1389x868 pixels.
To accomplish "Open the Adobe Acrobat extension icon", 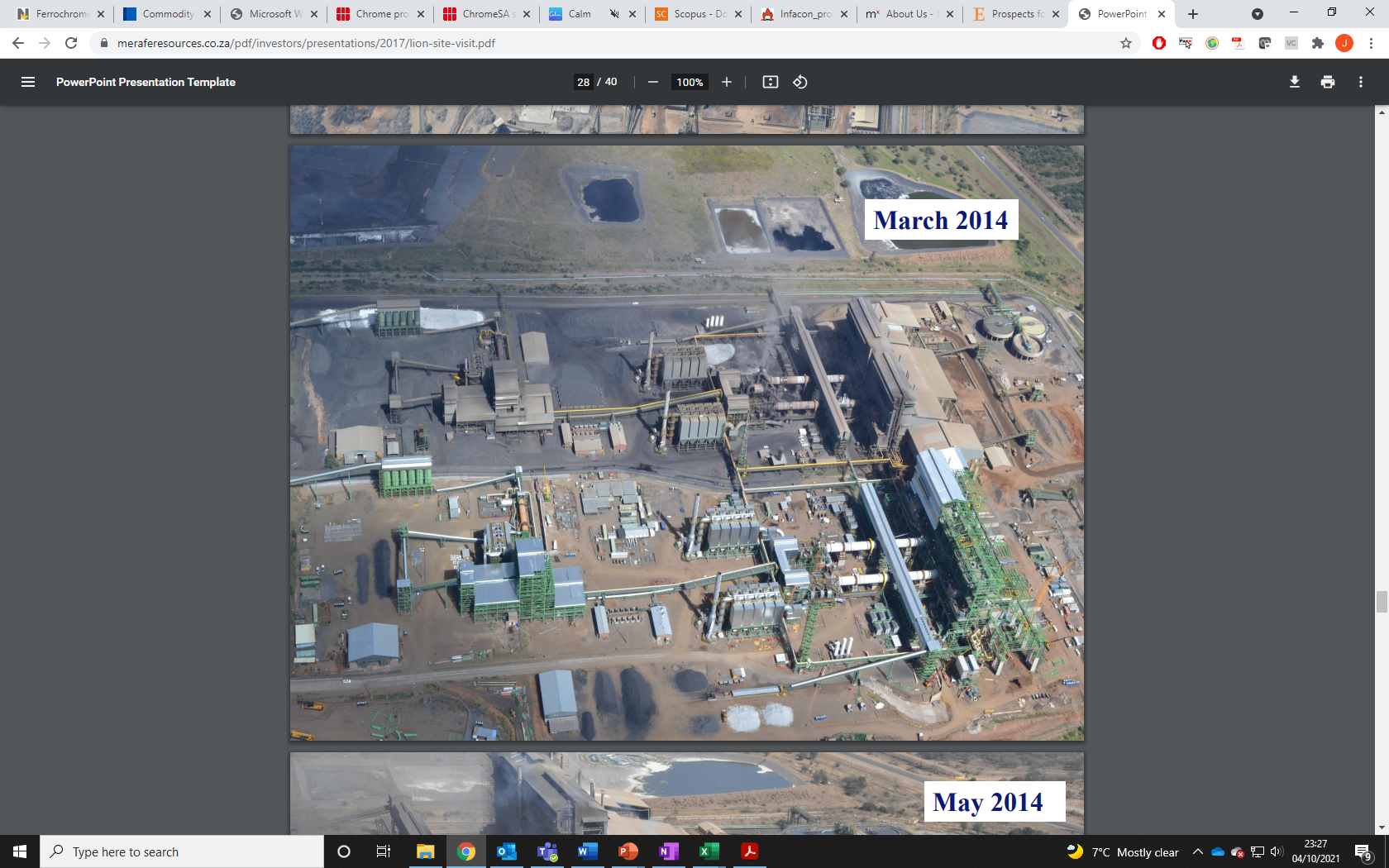I will tap(1238, 43).
